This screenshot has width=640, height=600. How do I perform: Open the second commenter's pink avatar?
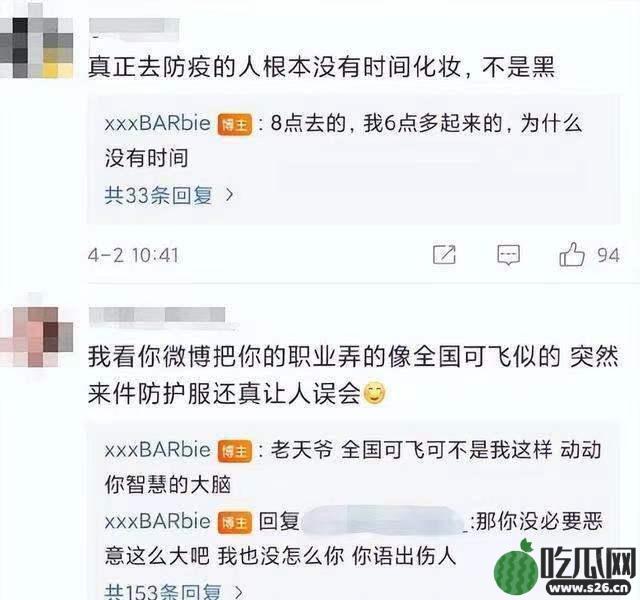pyautogui.click(x=38, y=337)
